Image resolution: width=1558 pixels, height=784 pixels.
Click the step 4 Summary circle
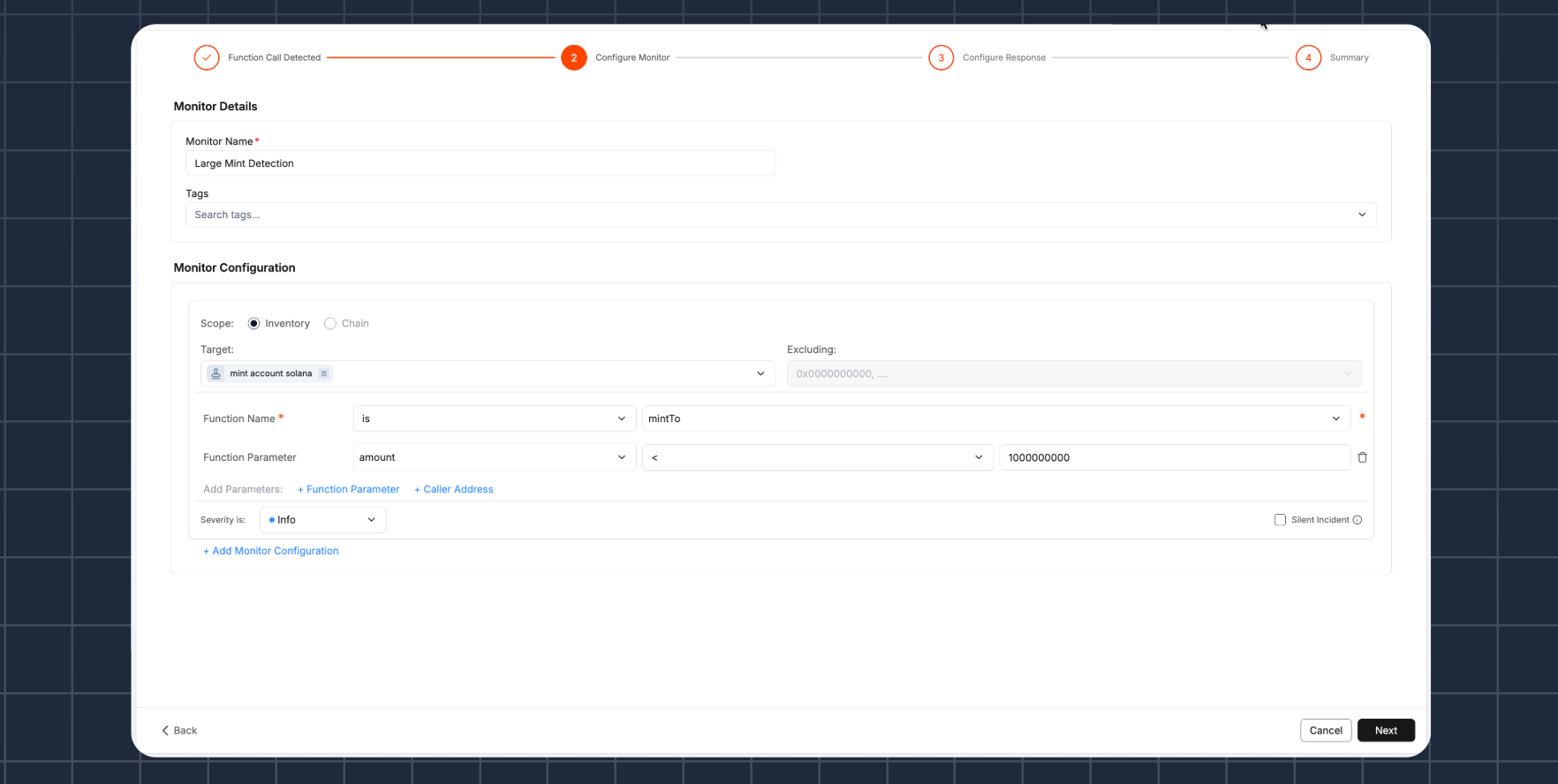1308,57
